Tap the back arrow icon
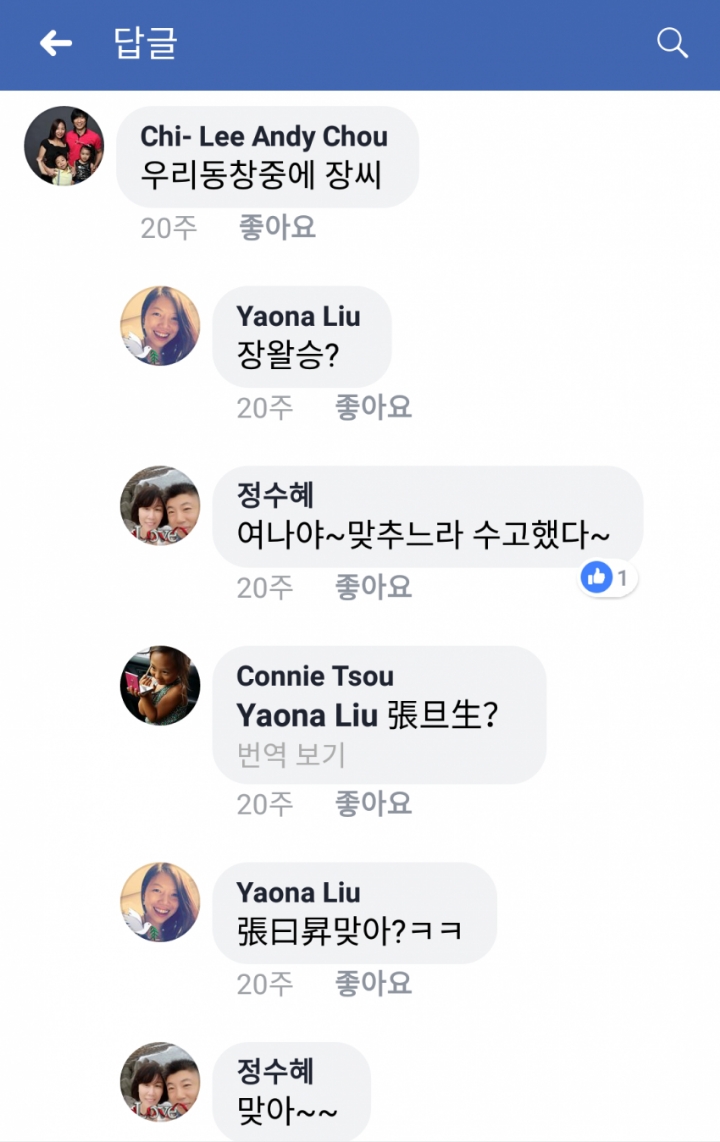720x1142 pixels. click(x=56, y=43)
